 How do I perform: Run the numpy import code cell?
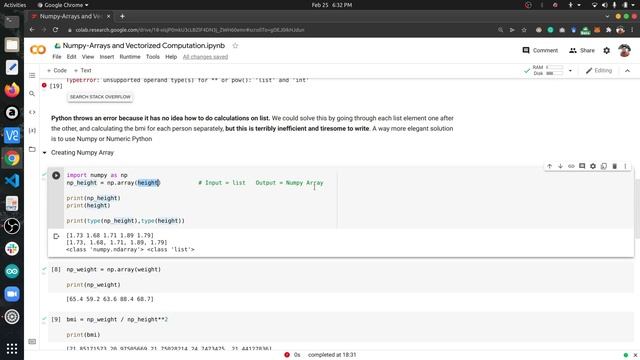(56, 176)
